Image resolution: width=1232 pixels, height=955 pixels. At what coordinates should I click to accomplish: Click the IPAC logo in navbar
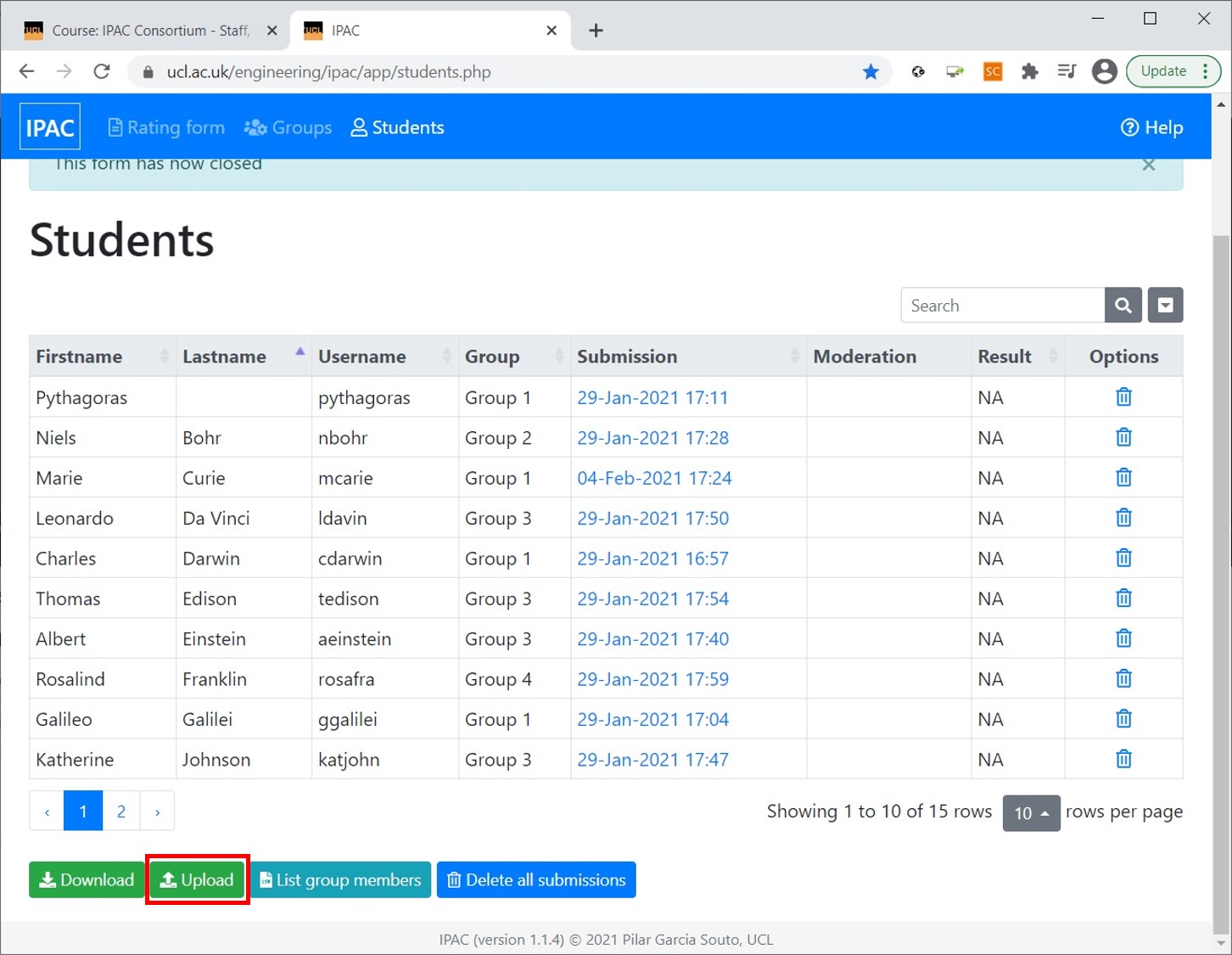tap(50, 127)
